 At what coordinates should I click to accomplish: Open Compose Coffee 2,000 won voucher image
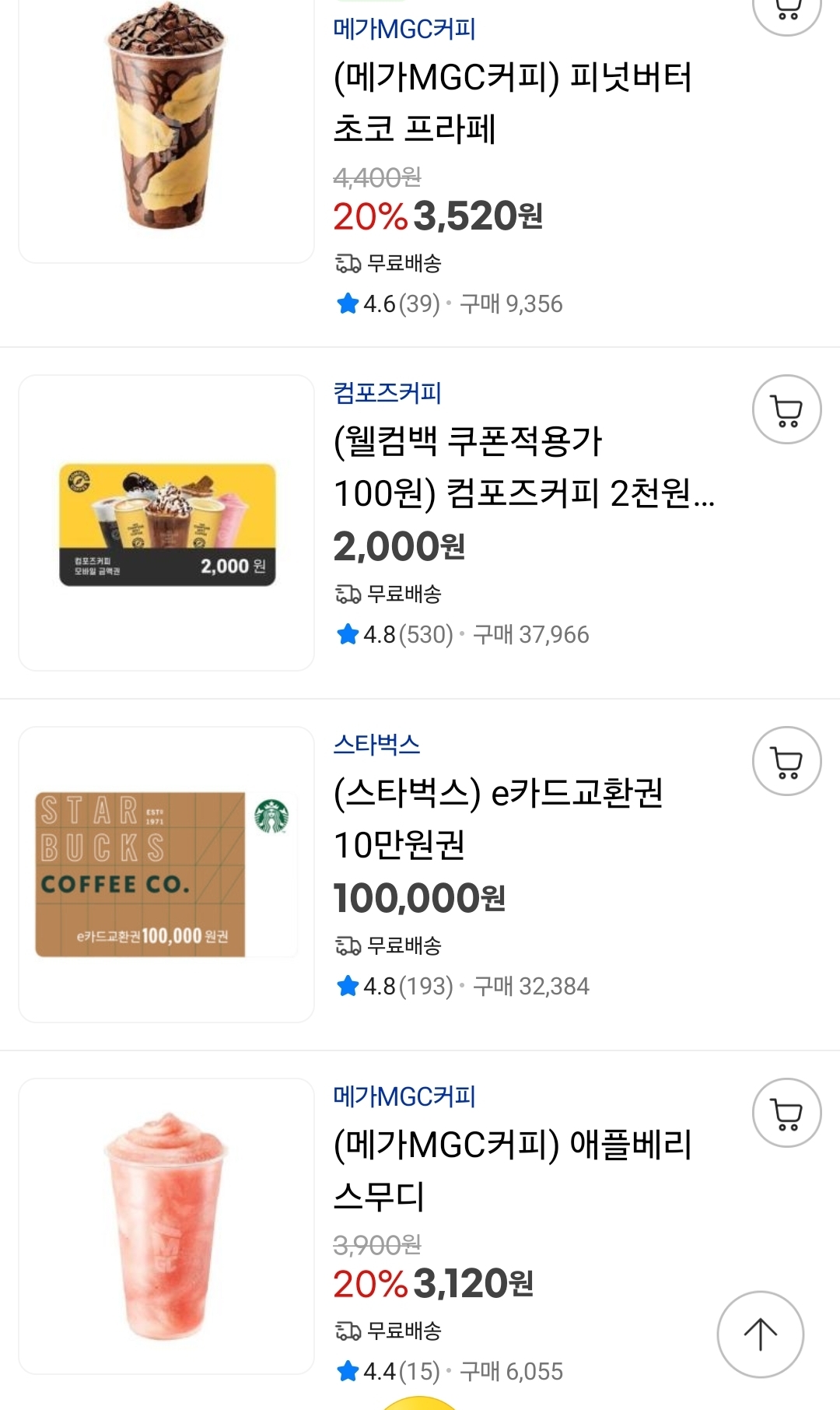166,523
